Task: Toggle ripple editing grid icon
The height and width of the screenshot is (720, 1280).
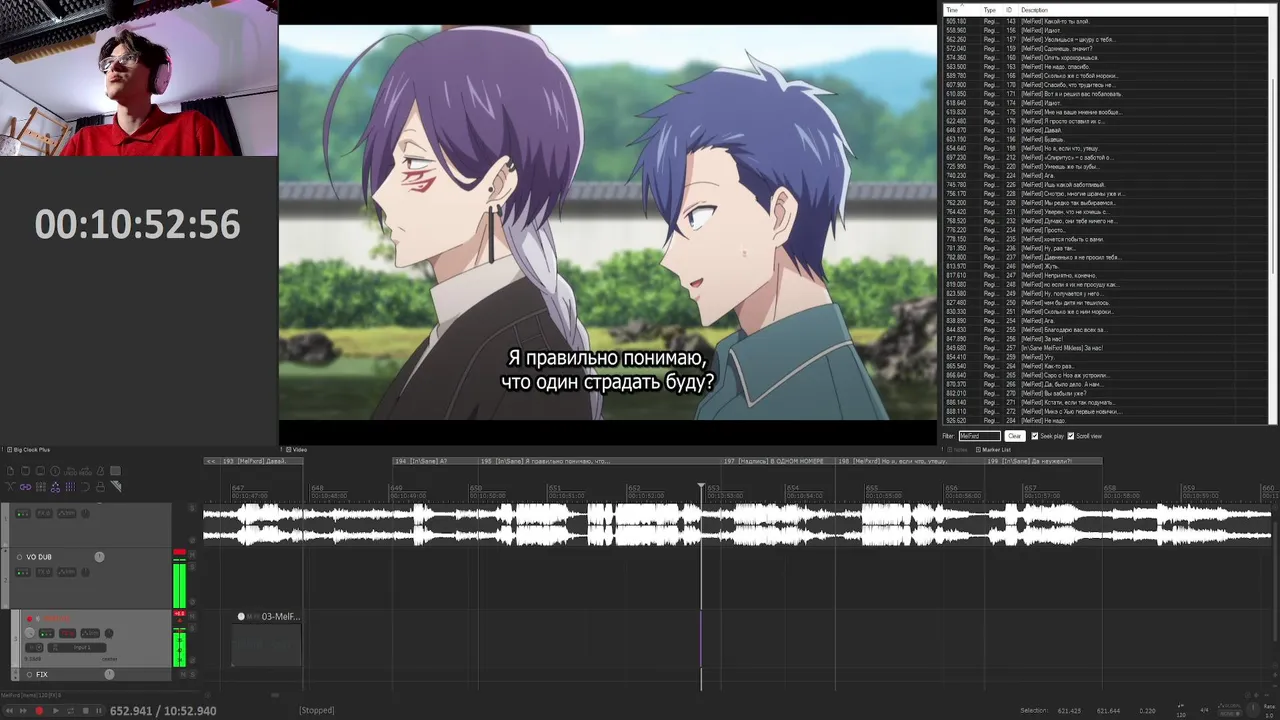Action: pyautogui.click(x=41, y=486)
